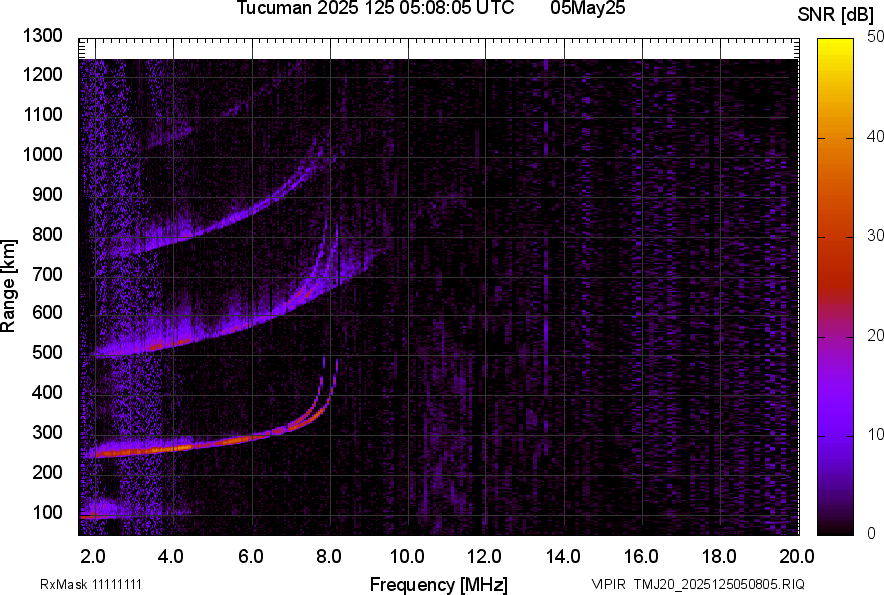884x595 pixels.
Task: Click the colorbar tick label 40
Action: coord(875,136)
